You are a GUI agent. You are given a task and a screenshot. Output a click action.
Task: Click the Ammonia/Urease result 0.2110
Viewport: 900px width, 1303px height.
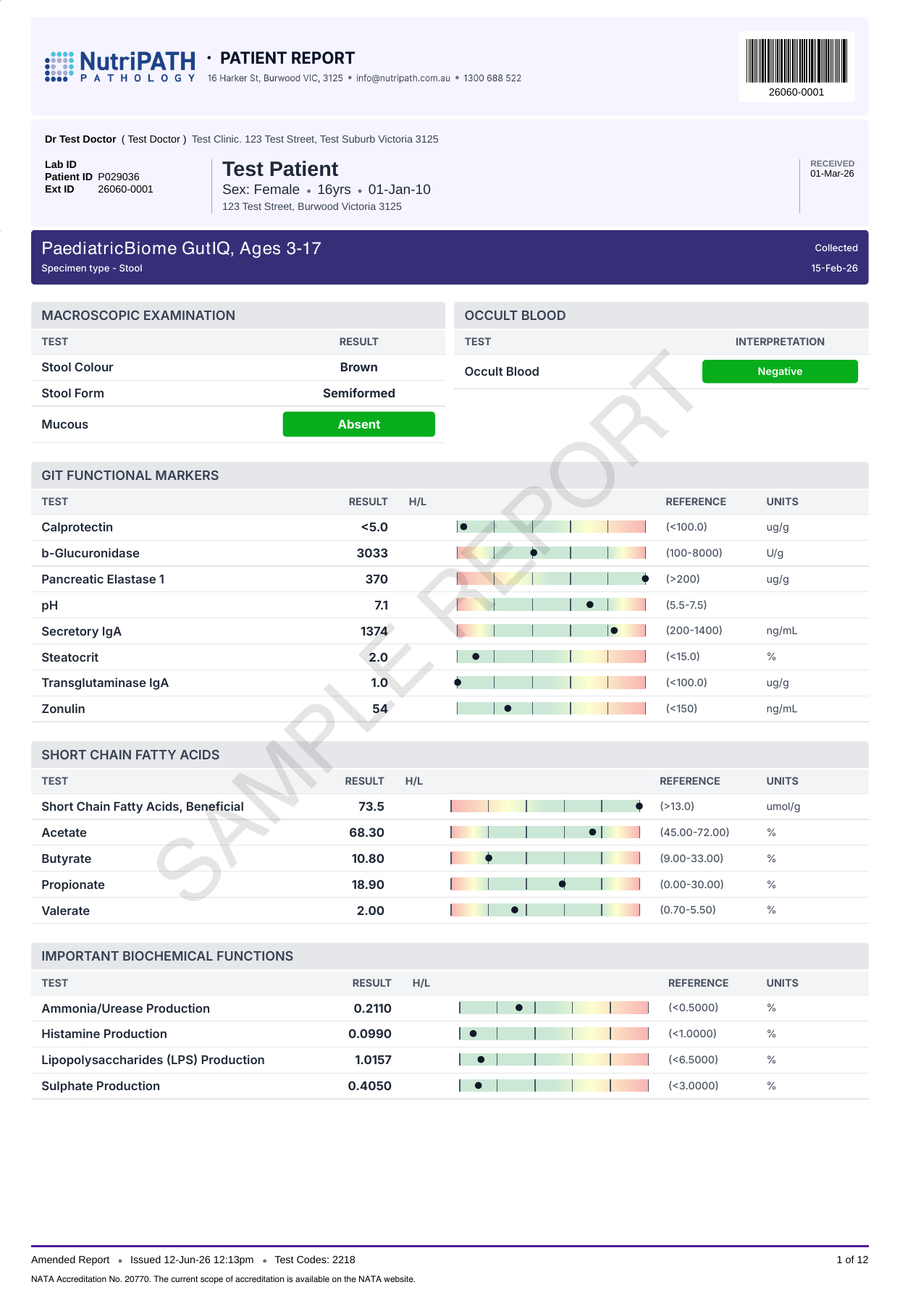[372, 1008]
